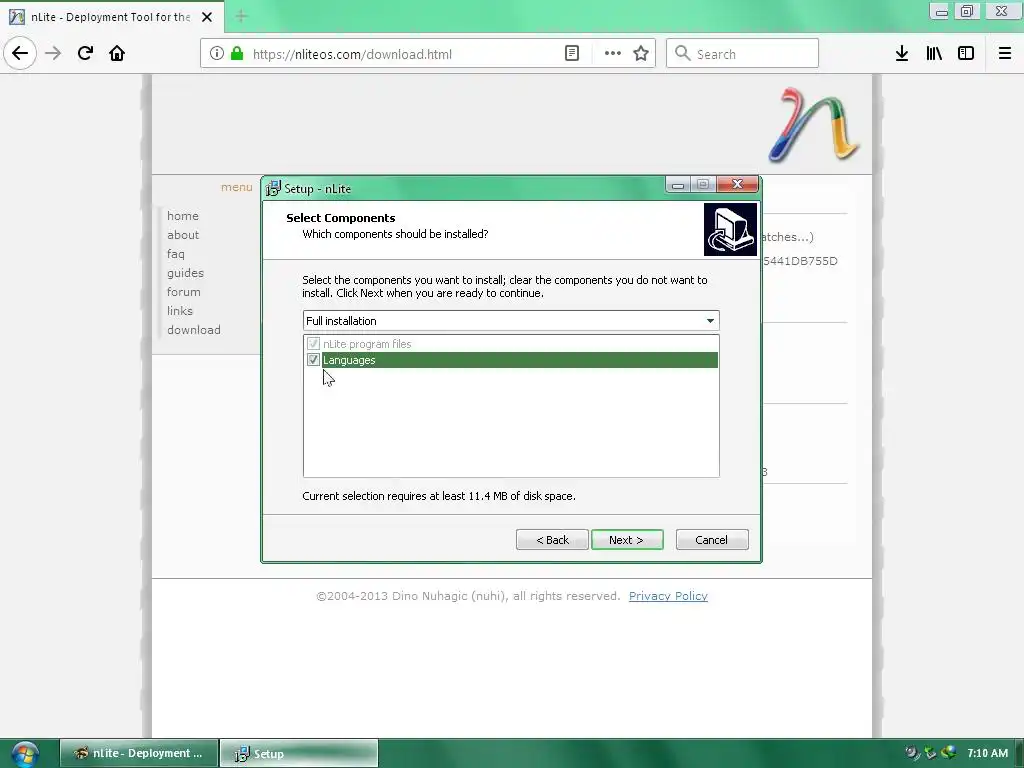
Task: Proceed with the Next button
Action: tap(627, 540)
